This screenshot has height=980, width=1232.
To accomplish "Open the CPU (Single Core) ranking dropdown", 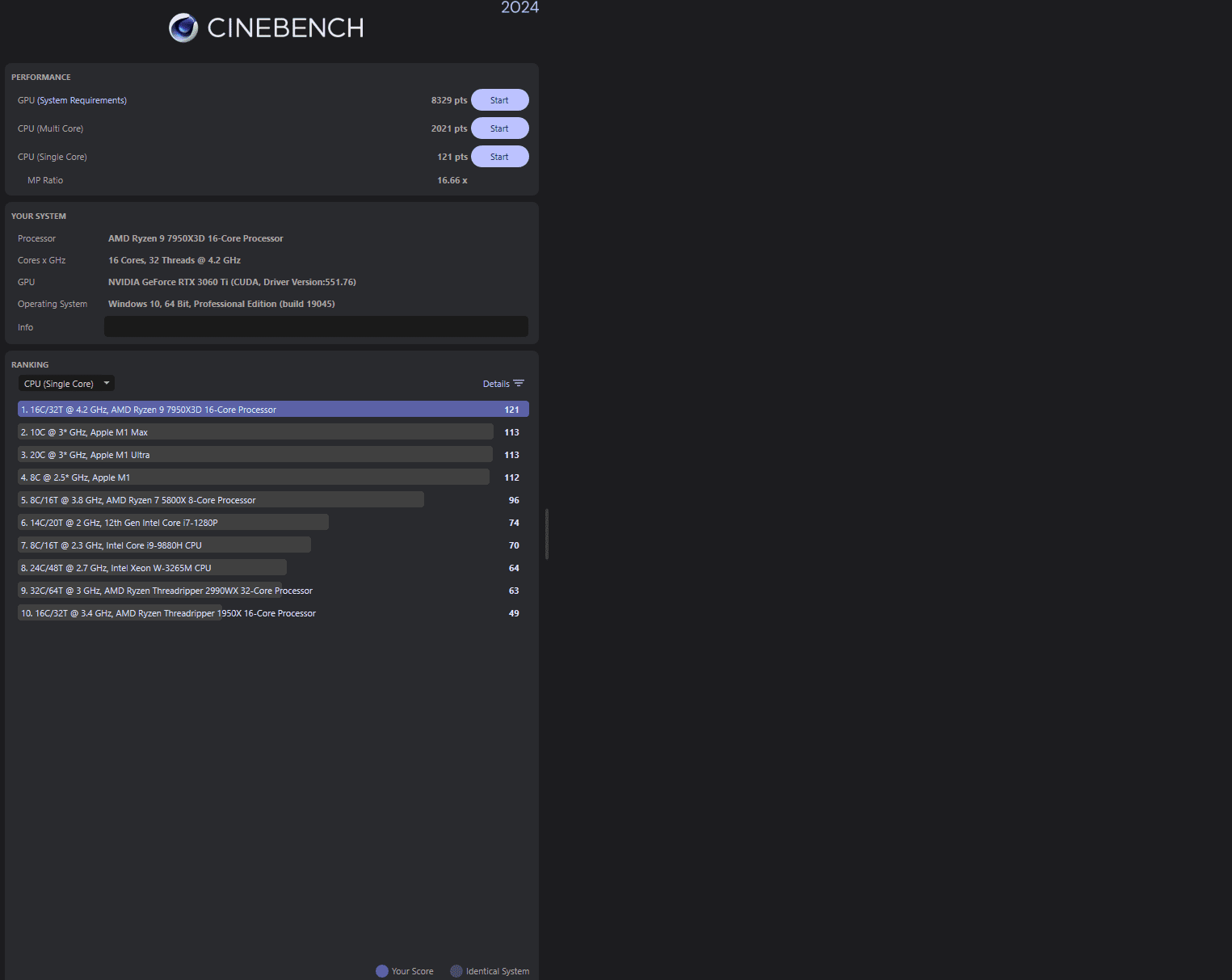I will click(66, 384).
